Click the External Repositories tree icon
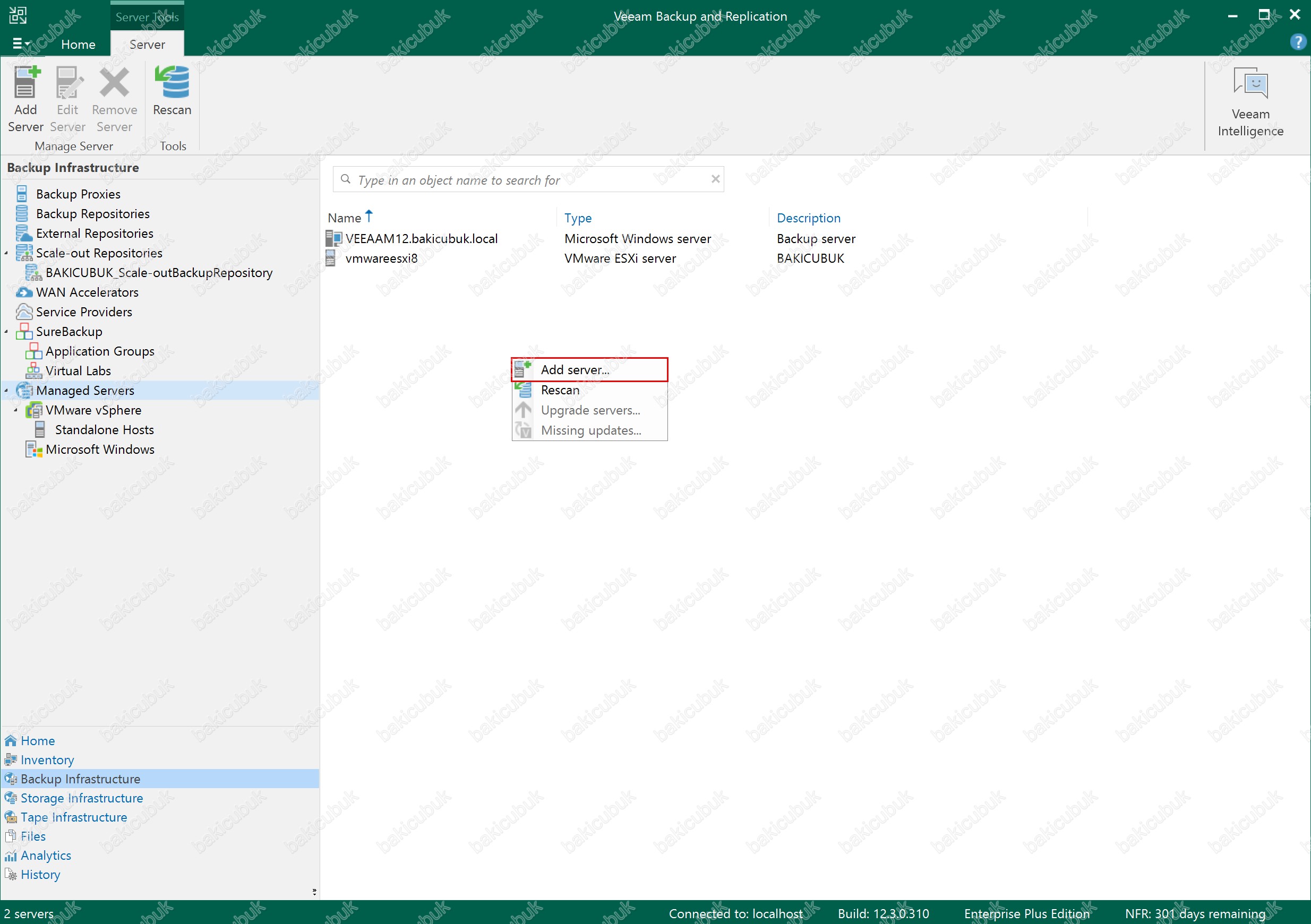The width and height of the screenshot is (1311, 924). 23,234
